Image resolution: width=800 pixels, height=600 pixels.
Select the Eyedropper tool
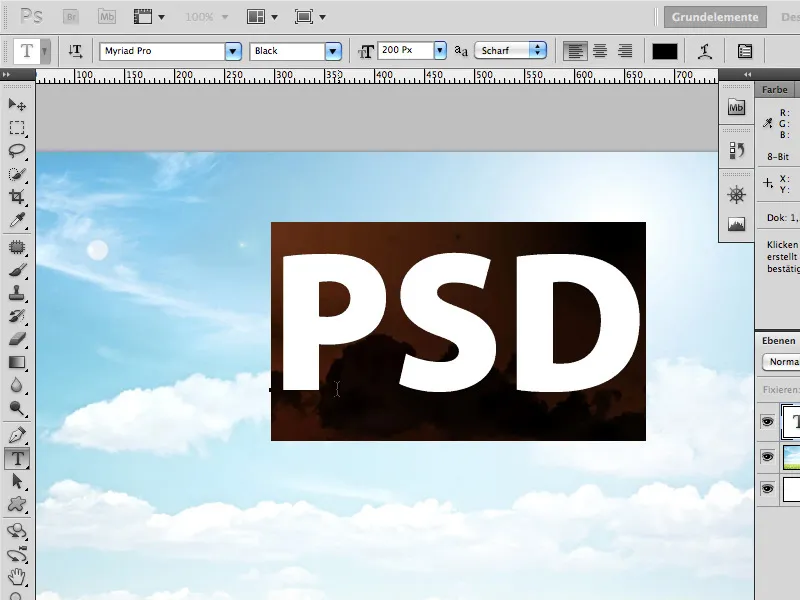[x=17, y=220]
